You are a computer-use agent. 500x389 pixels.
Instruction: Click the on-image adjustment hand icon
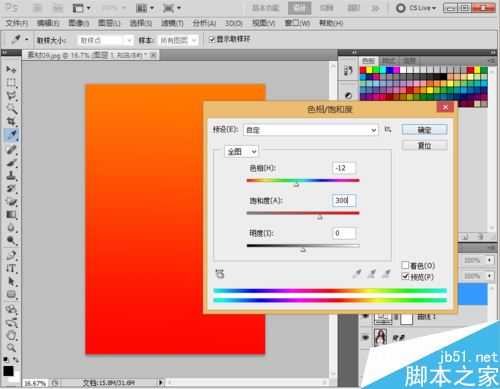[219, 274]
